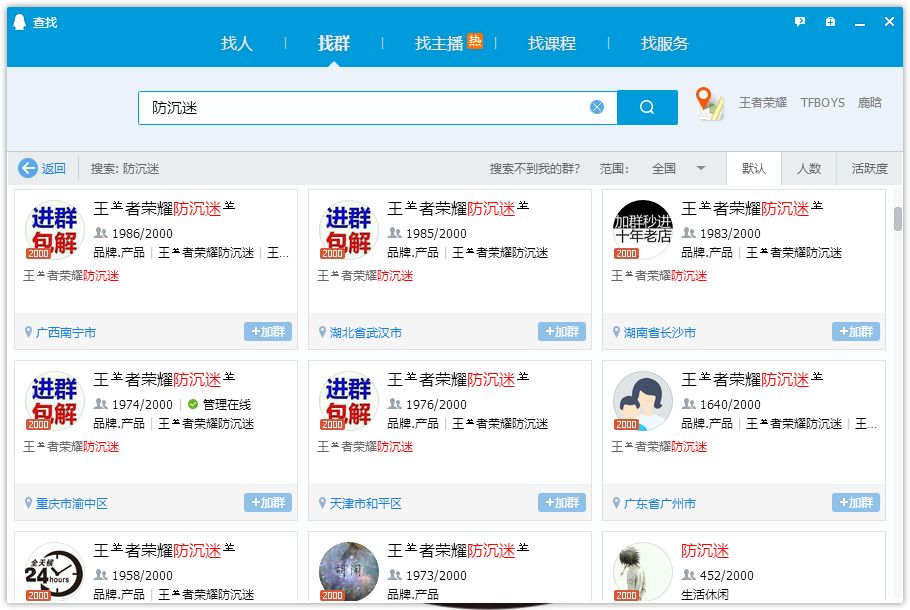Open the 找服务 tab

point(665,43)
